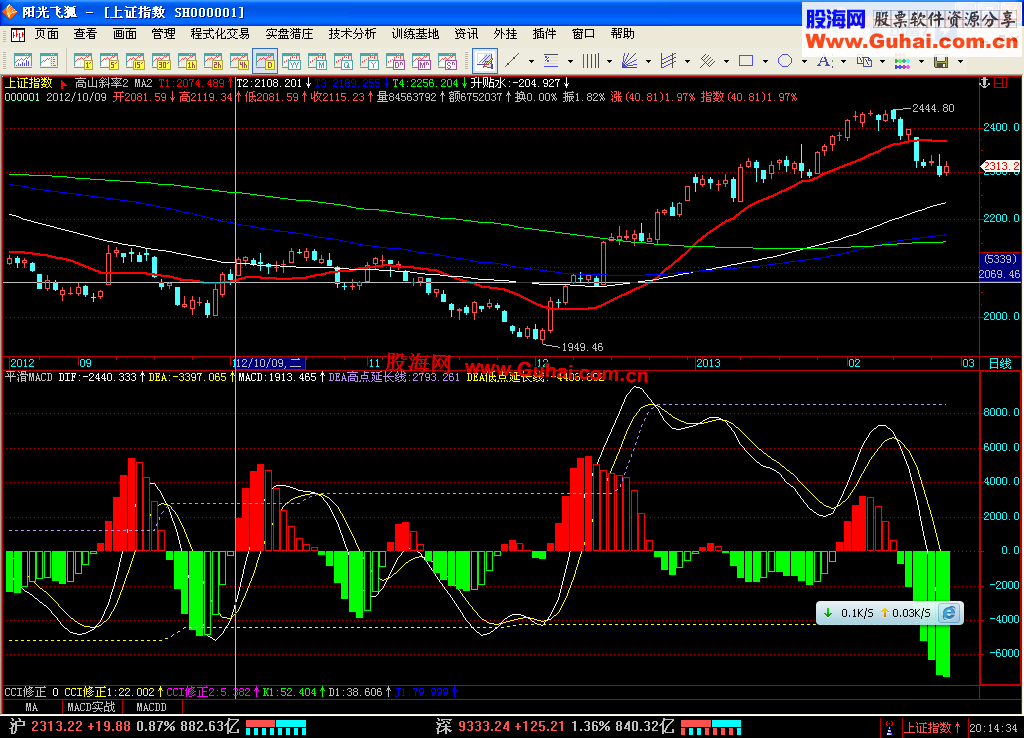Expand the text tool dropdown arrow
Viewport: 1024px width, 738px height.
pos(843,62)
